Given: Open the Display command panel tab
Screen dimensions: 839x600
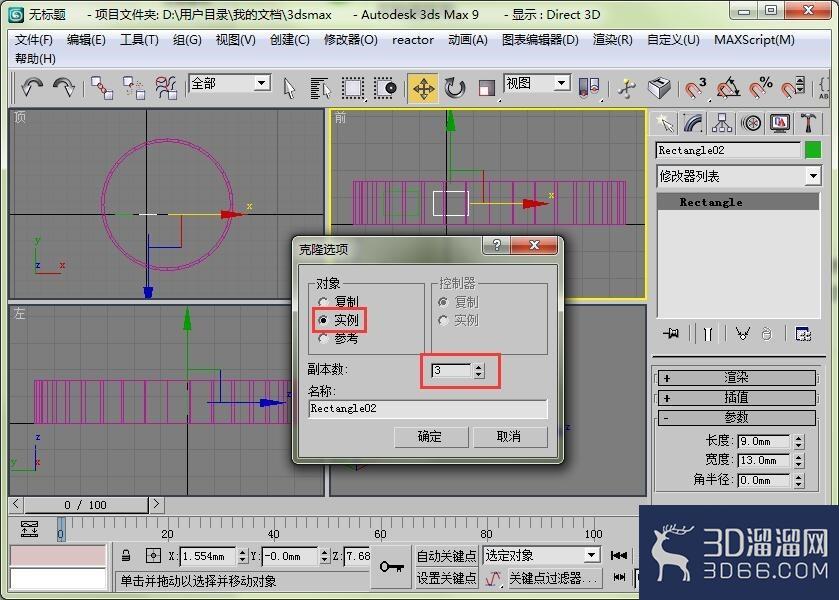Looking at the screenshot, I should click(780, 124).
